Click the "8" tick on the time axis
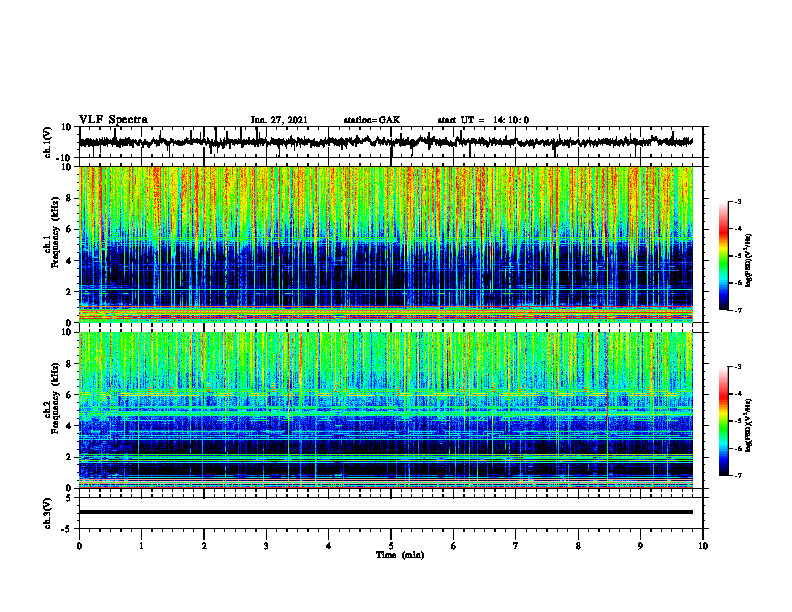792x612 pixels. [x=578, y=546]
